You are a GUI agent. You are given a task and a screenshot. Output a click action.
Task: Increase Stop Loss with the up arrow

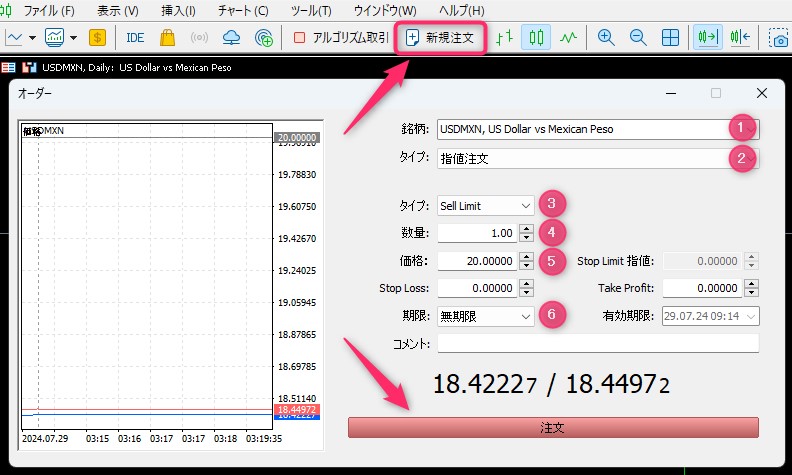click(526, 283)
